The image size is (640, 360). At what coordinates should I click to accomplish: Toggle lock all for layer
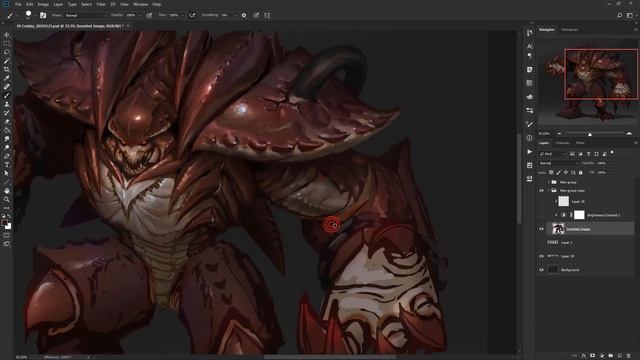[580, 173]
